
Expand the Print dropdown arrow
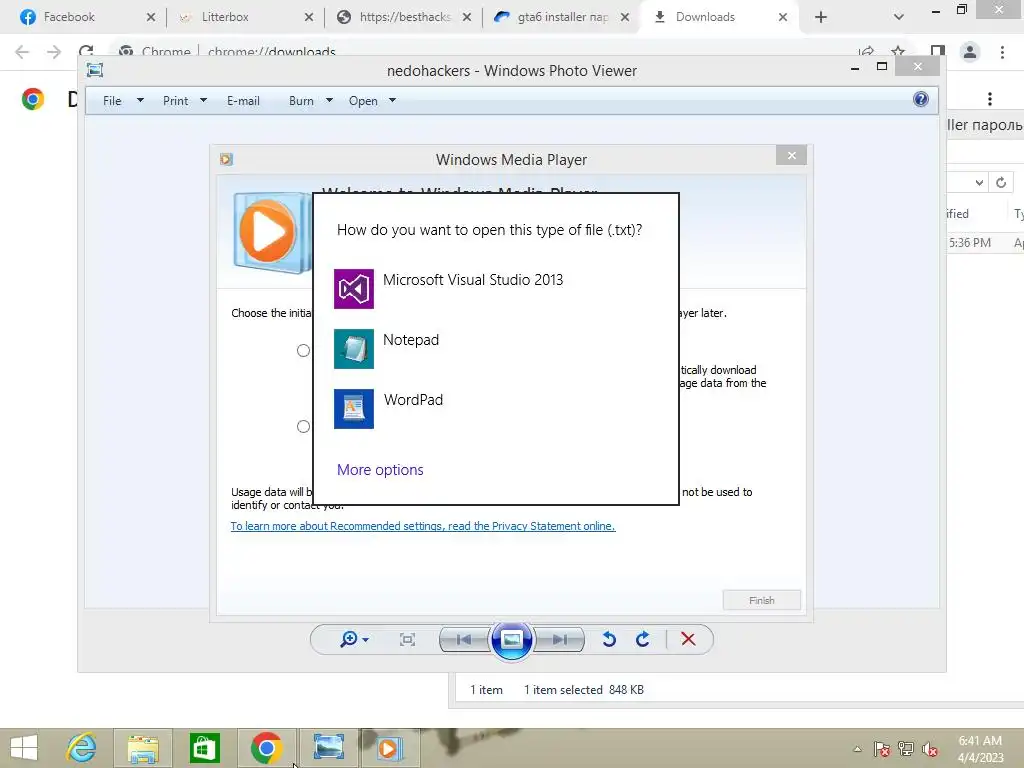coord(203,101)
